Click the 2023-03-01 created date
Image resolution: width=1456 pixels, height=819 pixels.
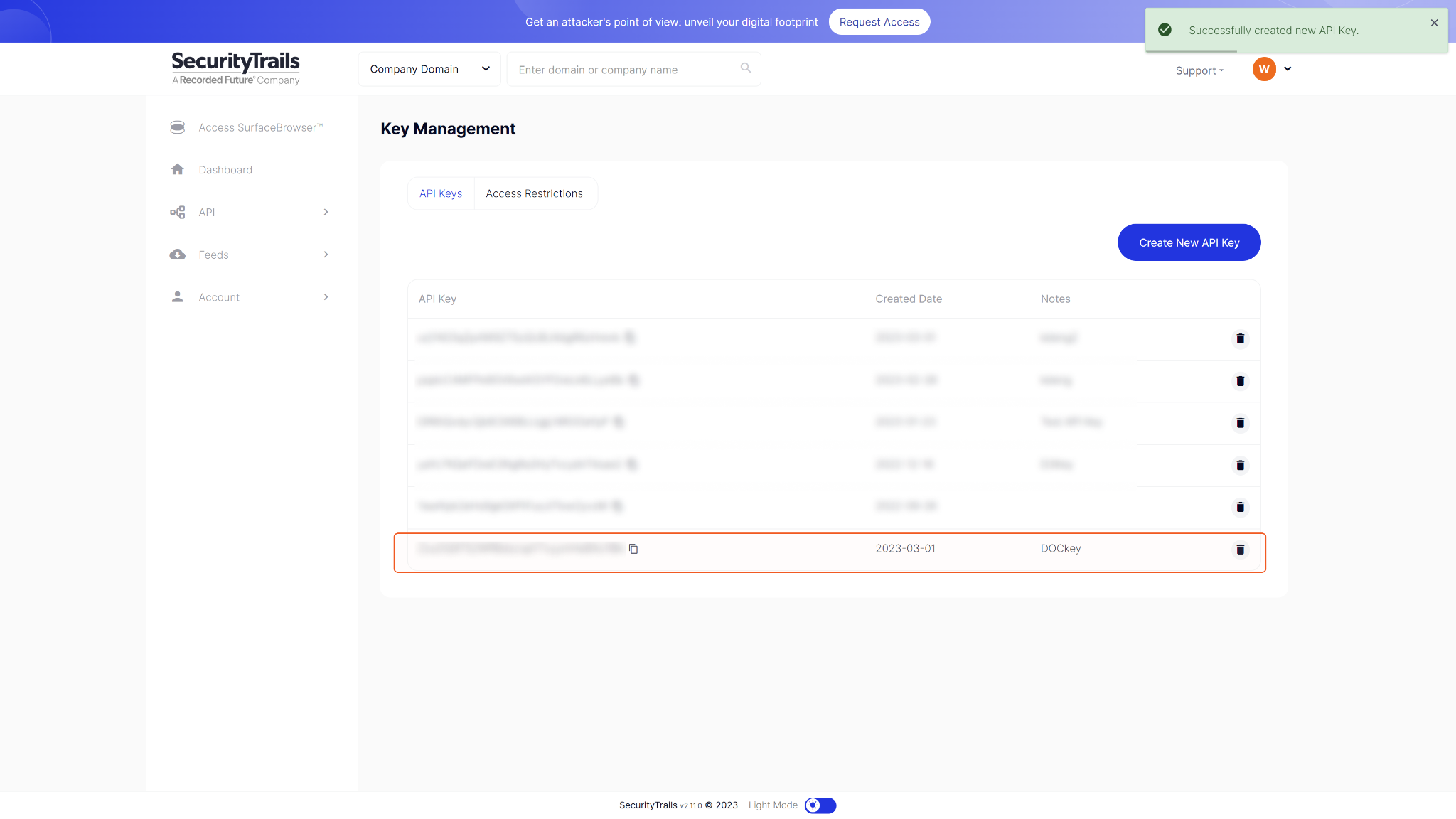click(x=905, y=548)
